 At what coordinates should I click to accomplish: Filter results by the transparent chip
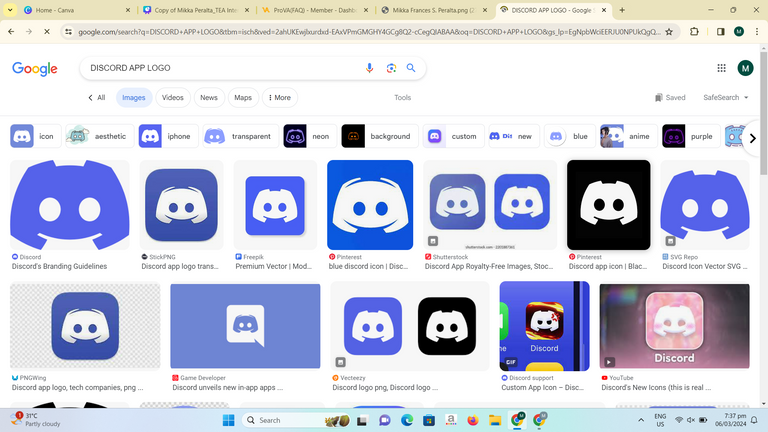240,136
